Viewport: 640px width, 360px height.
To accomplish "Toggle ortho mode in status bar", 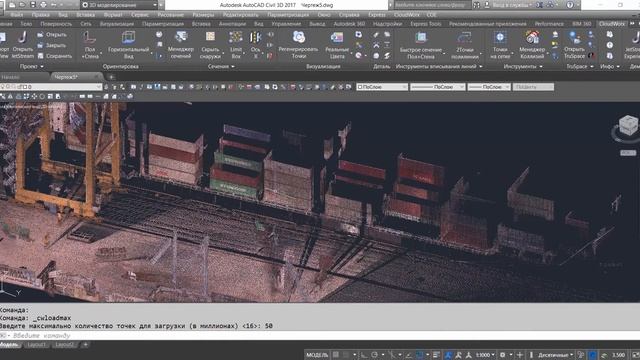I will point(364,355).
